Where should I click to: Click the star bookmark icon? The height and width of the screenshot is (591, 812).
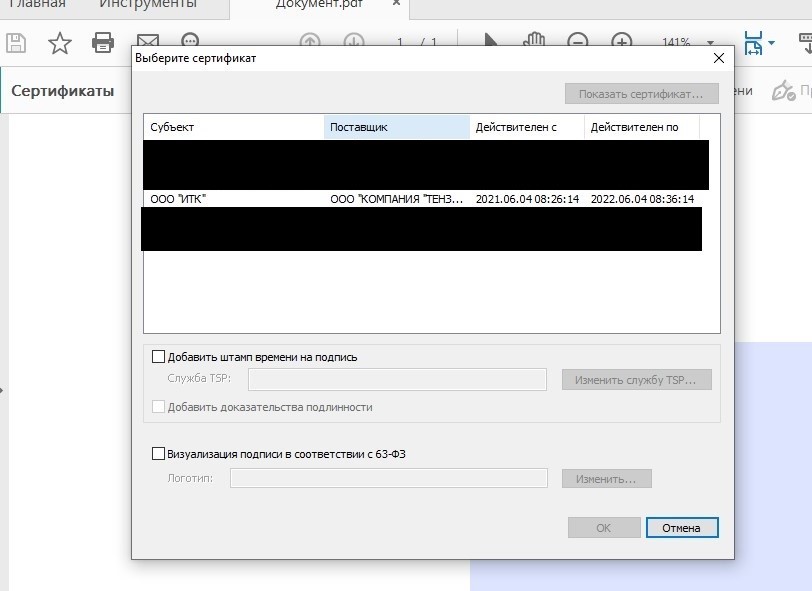tap(60, 43)
